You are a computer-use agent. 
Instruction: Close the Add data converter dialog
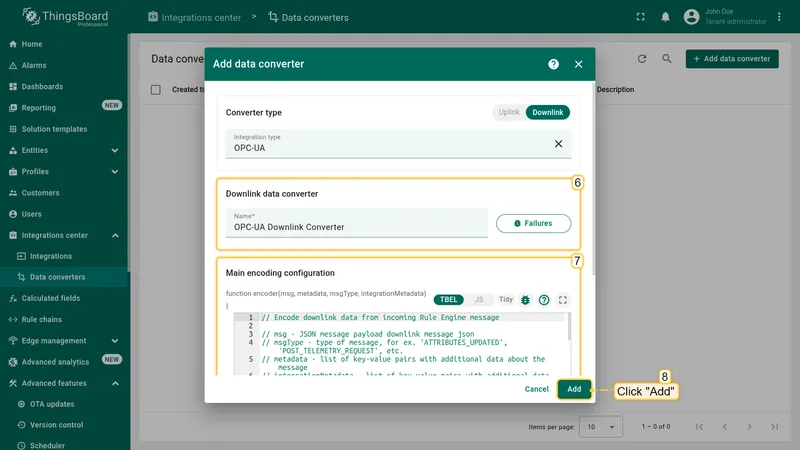coord(578,64)
